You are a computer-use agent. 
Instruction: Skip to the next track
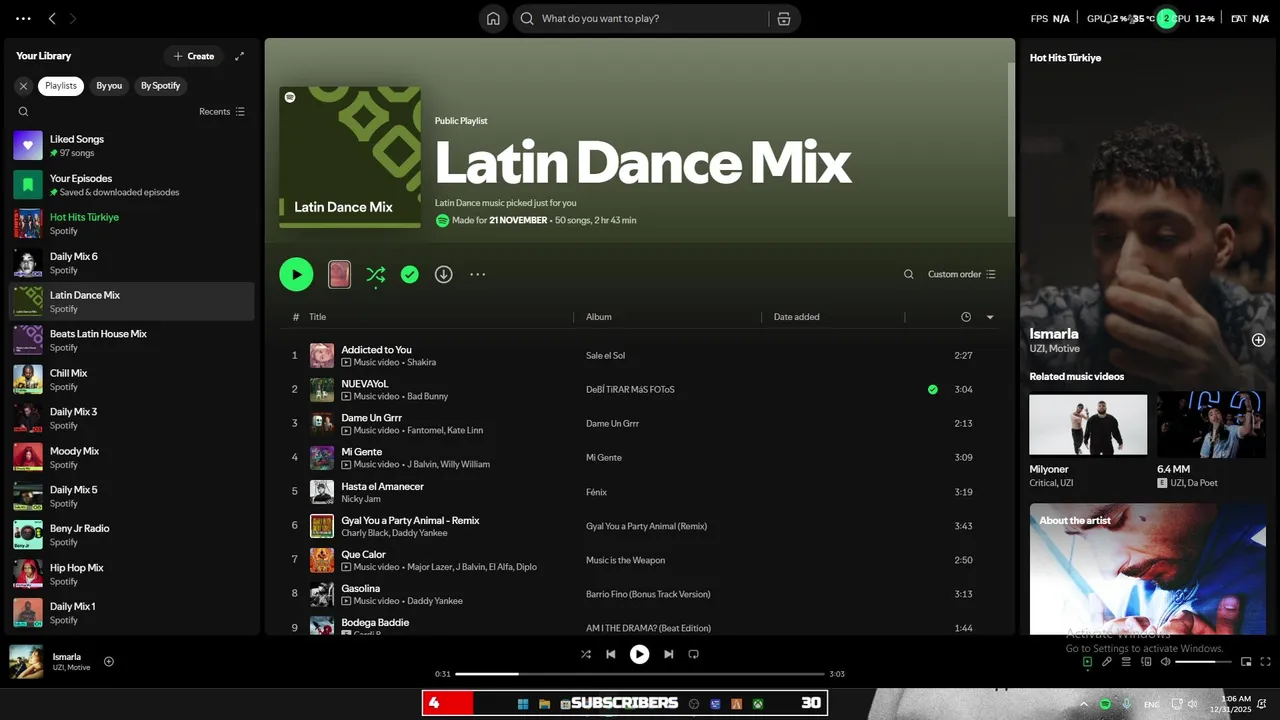point(668,654)
